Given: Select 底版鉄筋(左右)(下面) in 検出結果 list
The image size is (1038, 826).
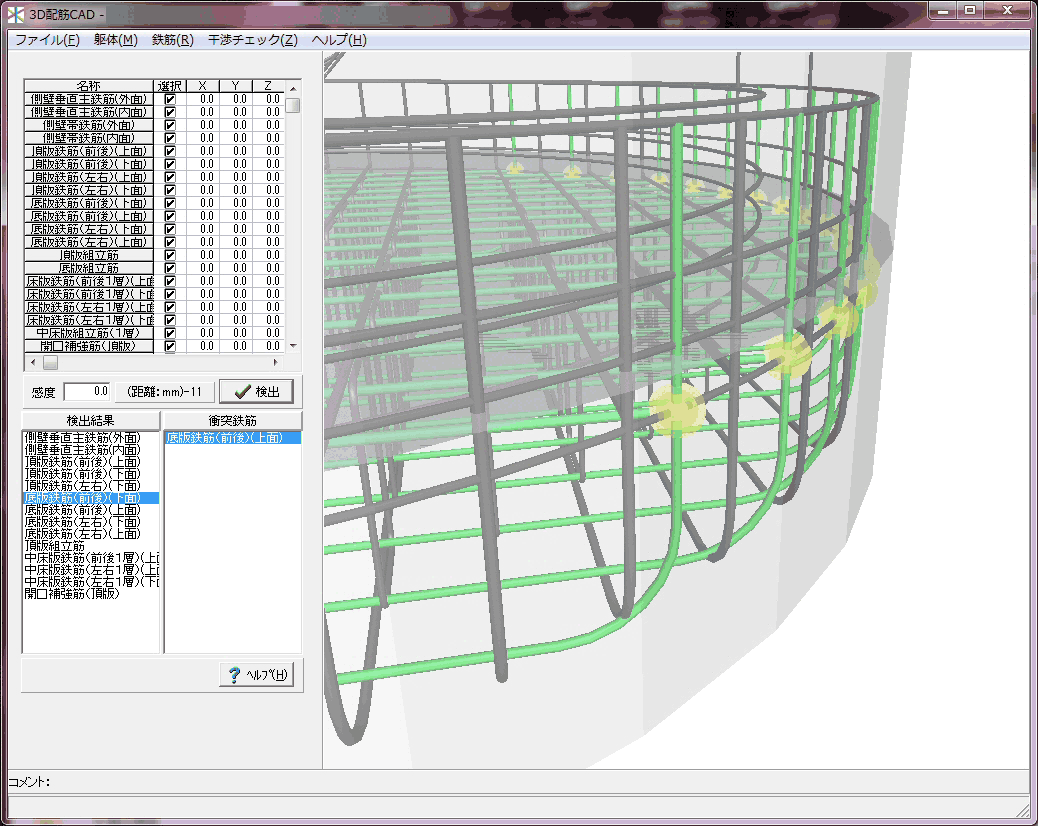Looking at the screenshot, I should (x=83, y=522).
